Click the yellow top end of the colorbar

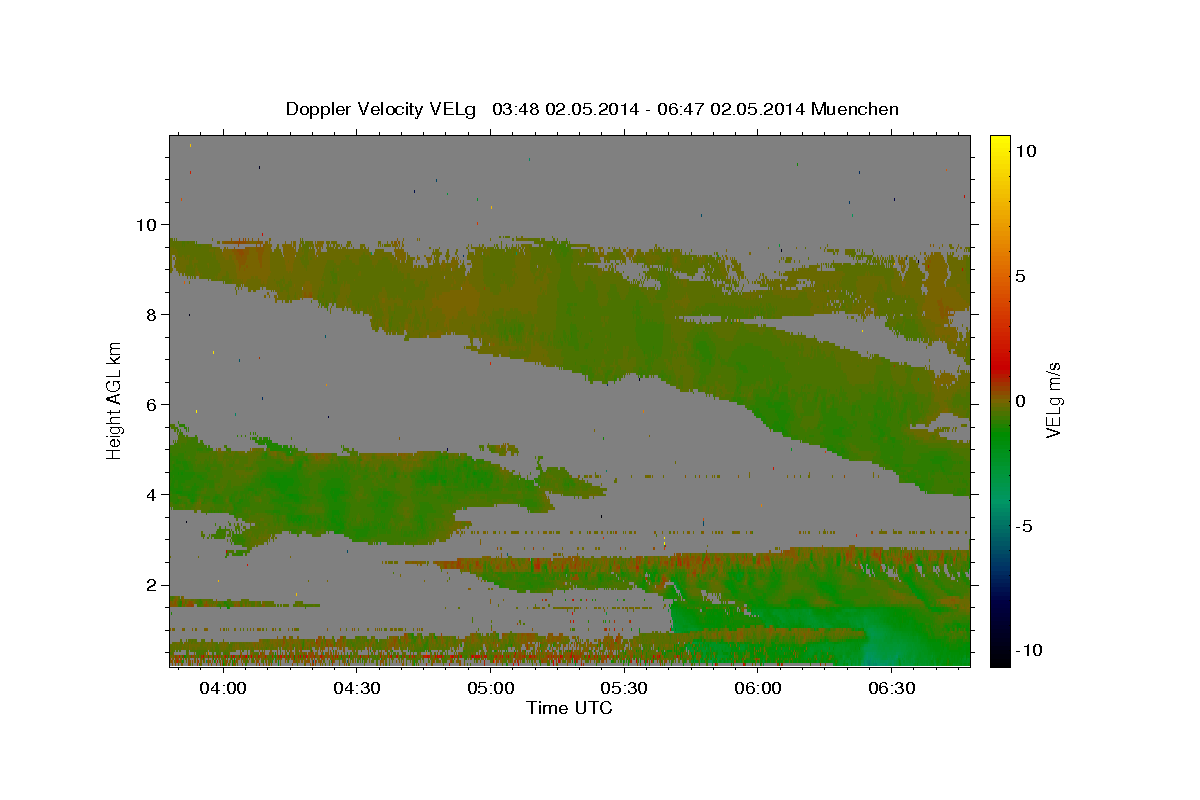pos(1000,140)
